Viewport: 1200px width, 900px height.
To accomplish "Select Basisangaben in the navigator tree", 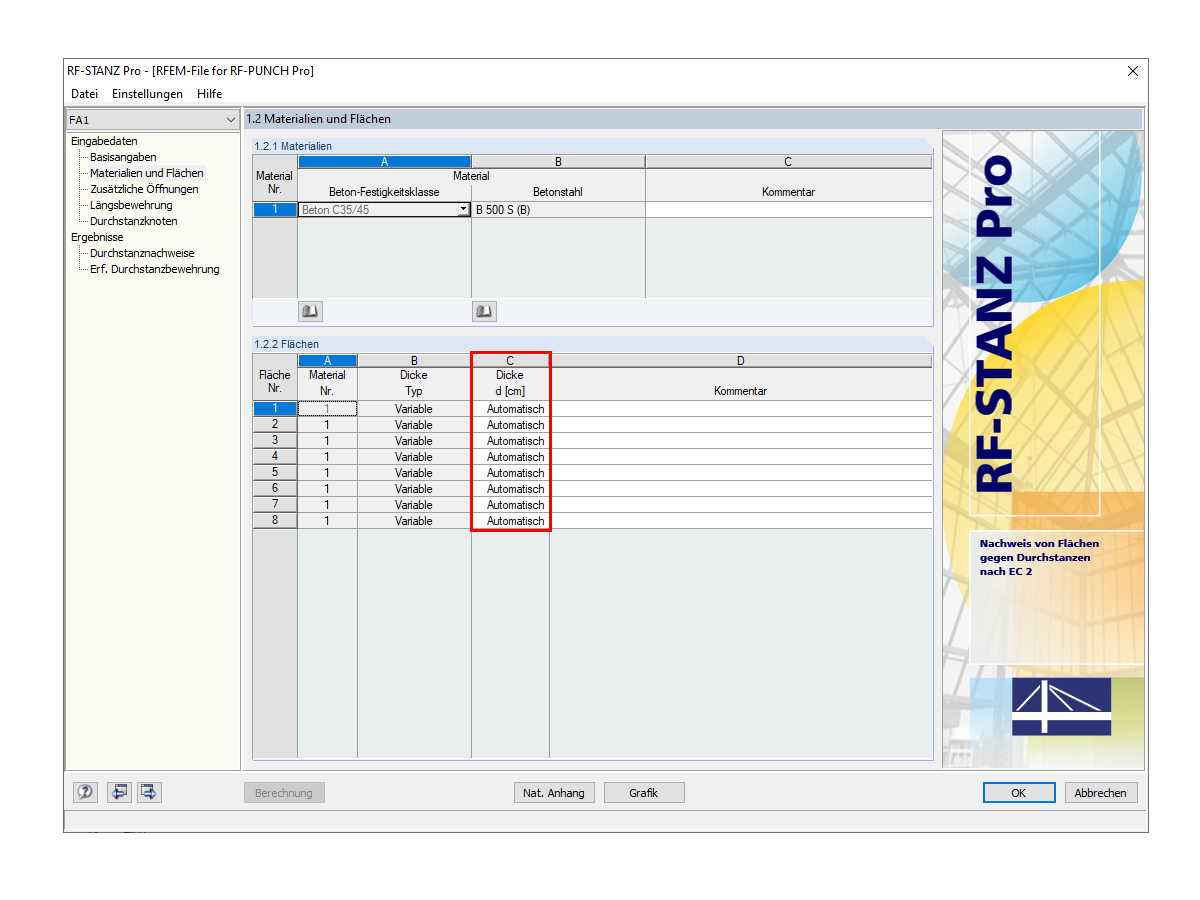I will coord(123,157).
